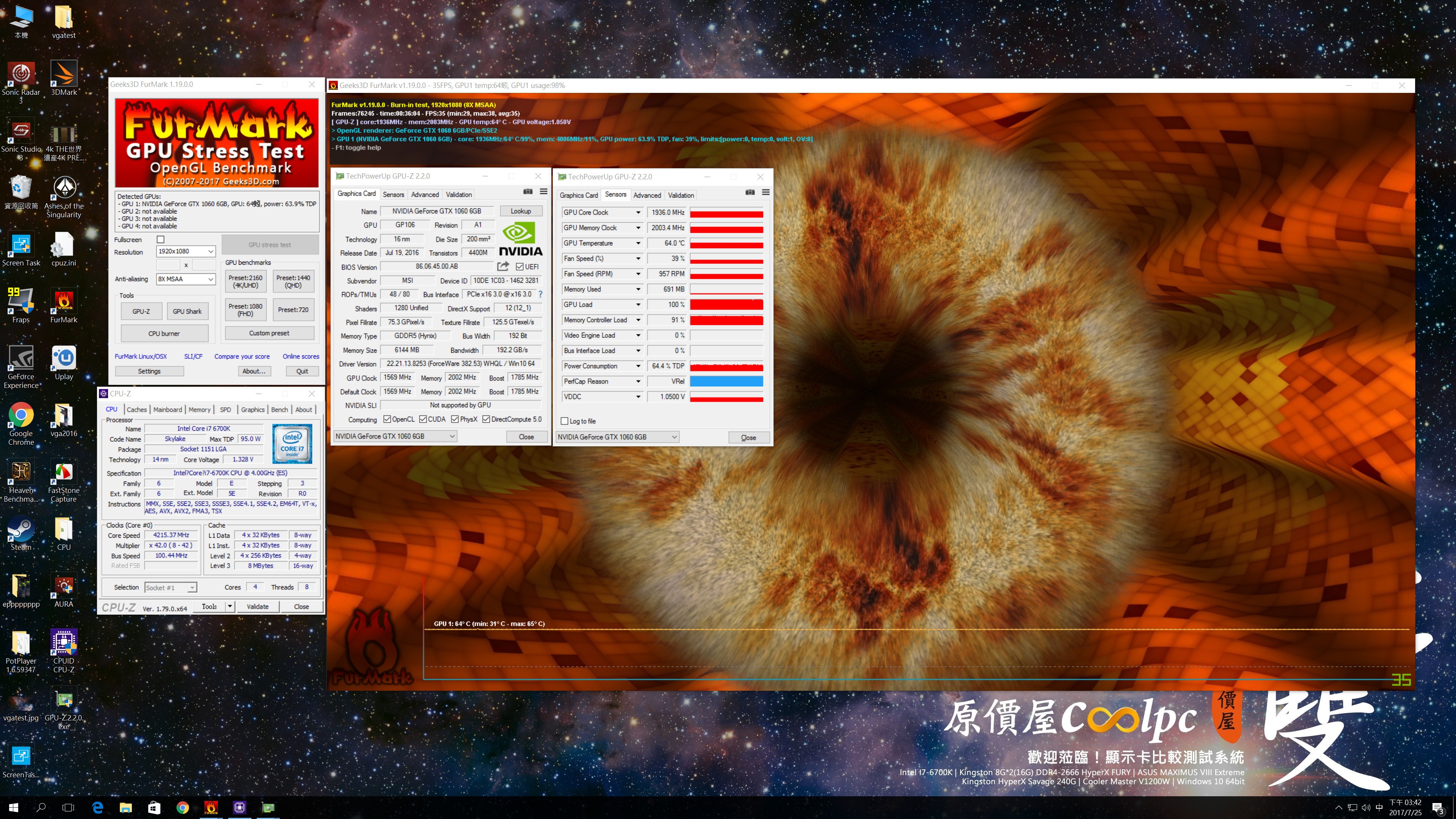This screenshot has height=819, width=1456.
Task: Click the Lookup button in GPU-Z
Action: coord(521,211)
